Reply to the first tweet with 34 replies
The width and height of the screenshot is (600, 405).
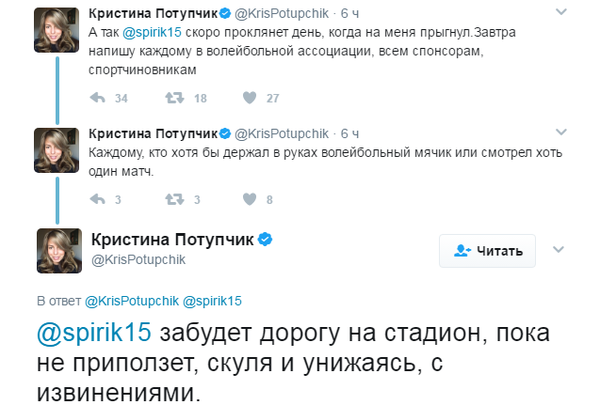point(98,98)
